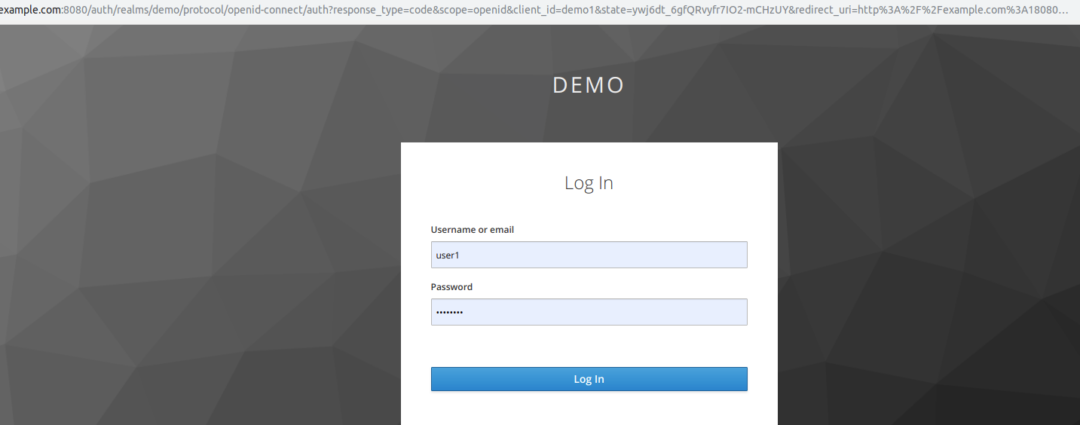Click empty space right of username field
Viewport: 1080px width, 425px height.
coord(762,255)
